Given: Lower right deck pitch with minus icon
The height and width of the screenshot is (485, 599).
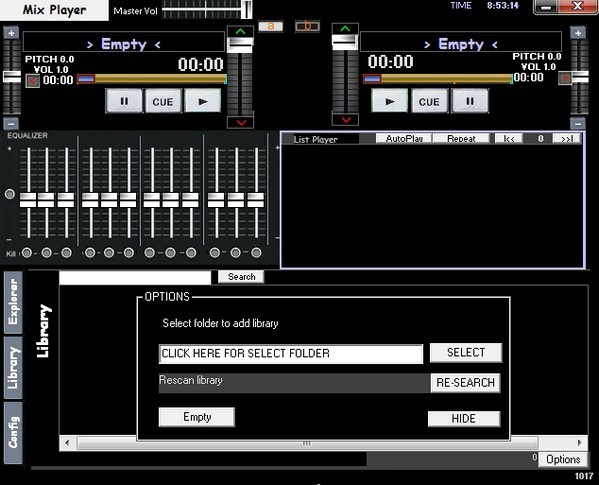Looking at the screenshot, I should [578, 124].
